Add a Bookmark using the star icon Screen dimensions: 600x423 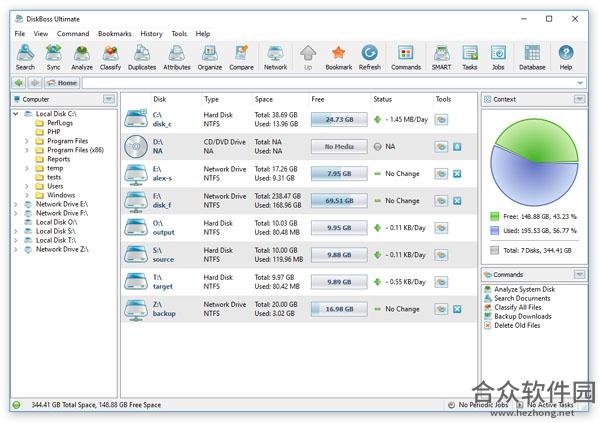[339, 57]
